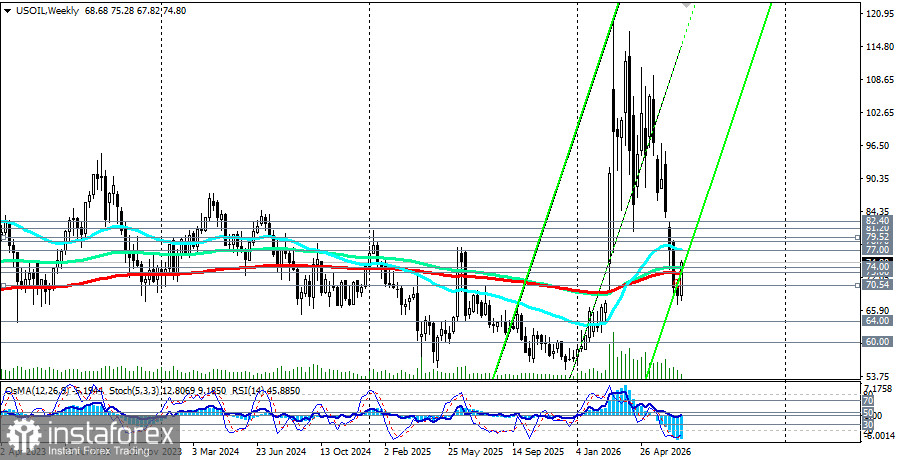900x460 pixels.
Task: Select the 26 Apr 2026 date on time axis
Action: (x=666, y=451)
